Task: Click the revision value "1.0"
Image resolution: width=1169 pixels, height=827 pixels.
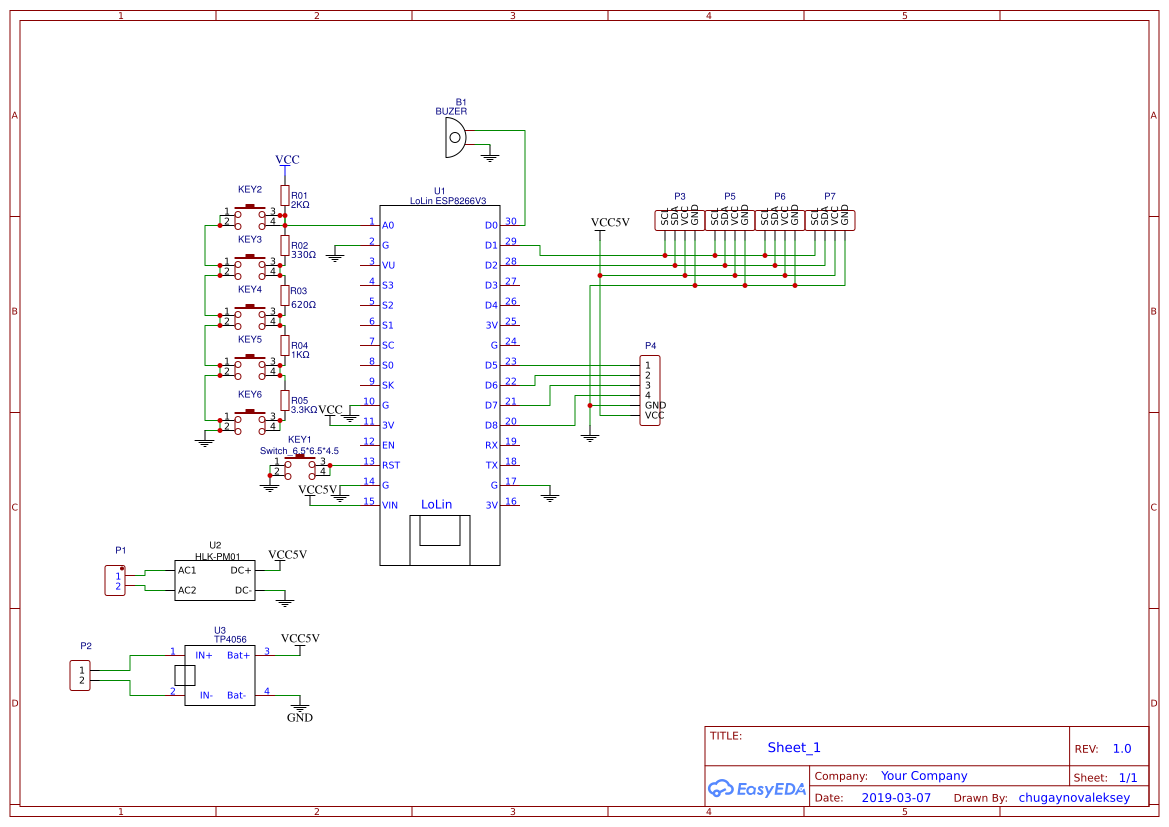Action: 1122,749
